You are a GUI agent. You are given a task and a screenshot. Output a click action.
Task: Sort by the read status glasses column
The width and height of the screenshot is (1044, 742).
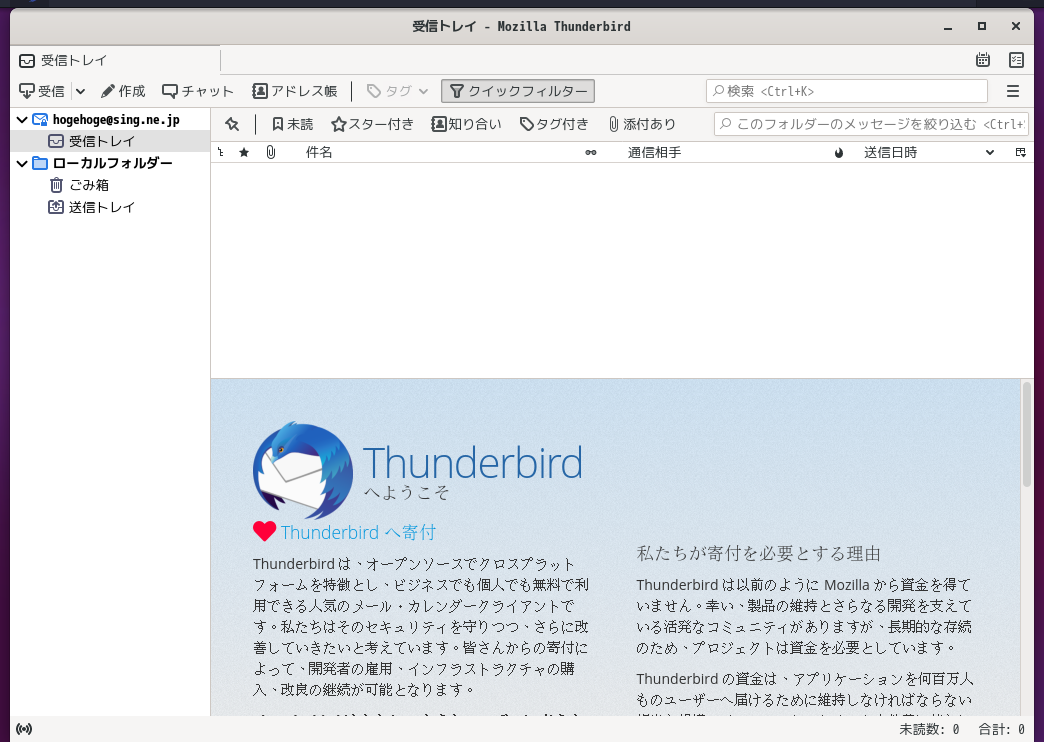(x=591, y=153)
